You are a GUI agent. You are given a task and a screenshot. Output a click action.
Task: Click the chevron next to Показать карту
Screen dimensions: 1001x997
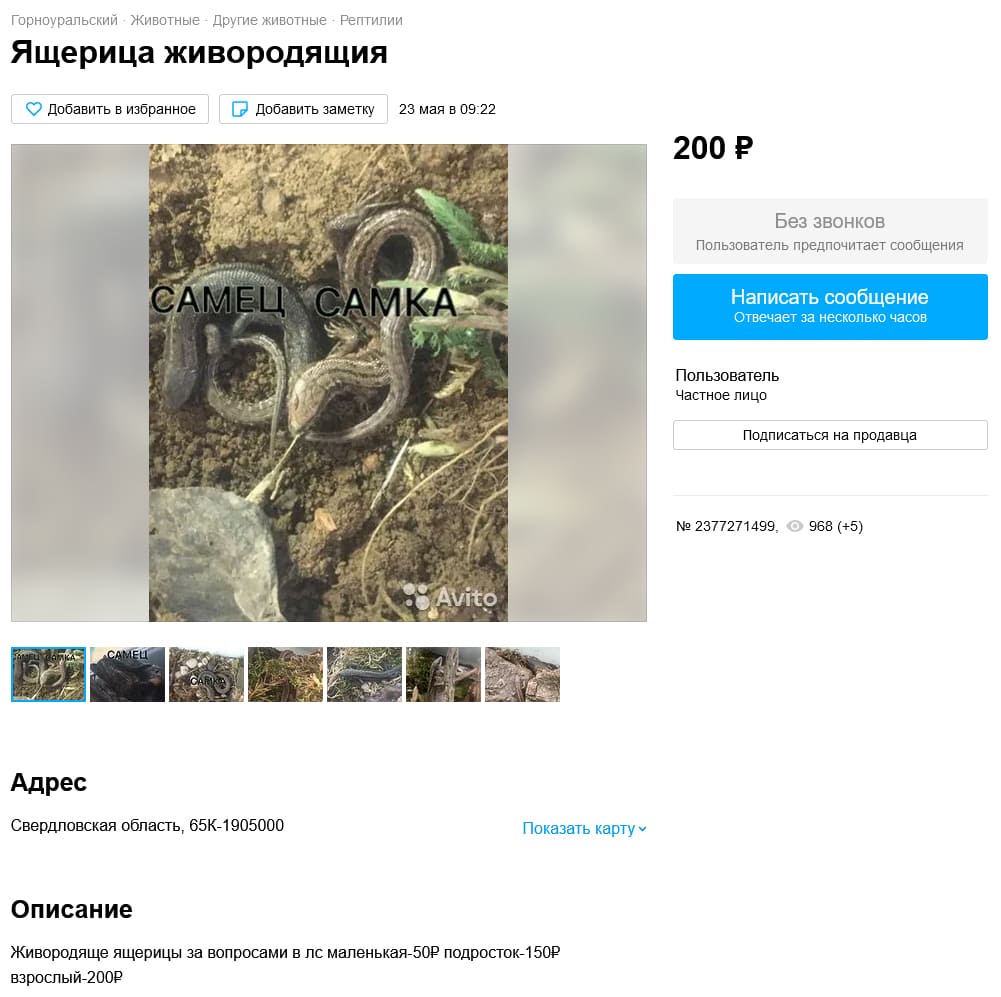coord(642,829)
